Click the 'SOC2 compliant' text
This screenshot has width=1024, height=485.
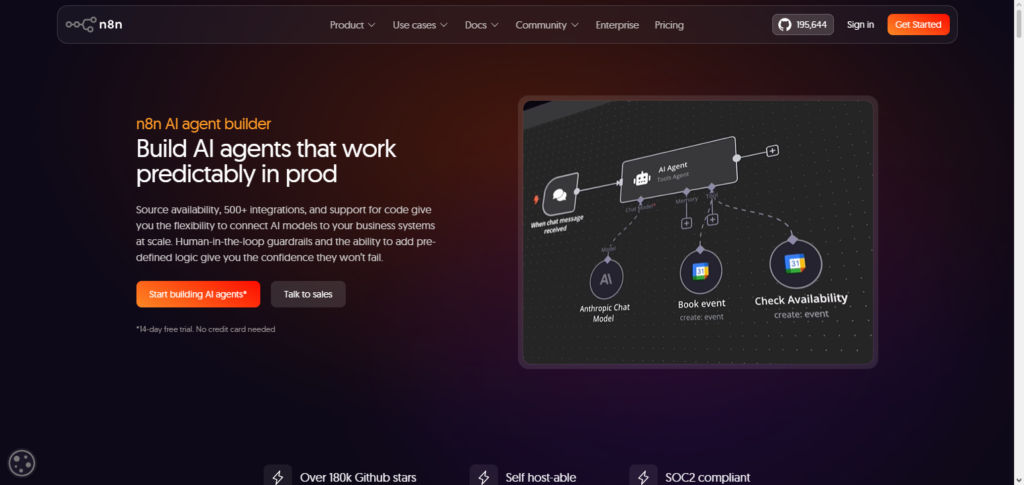point(708,478)
